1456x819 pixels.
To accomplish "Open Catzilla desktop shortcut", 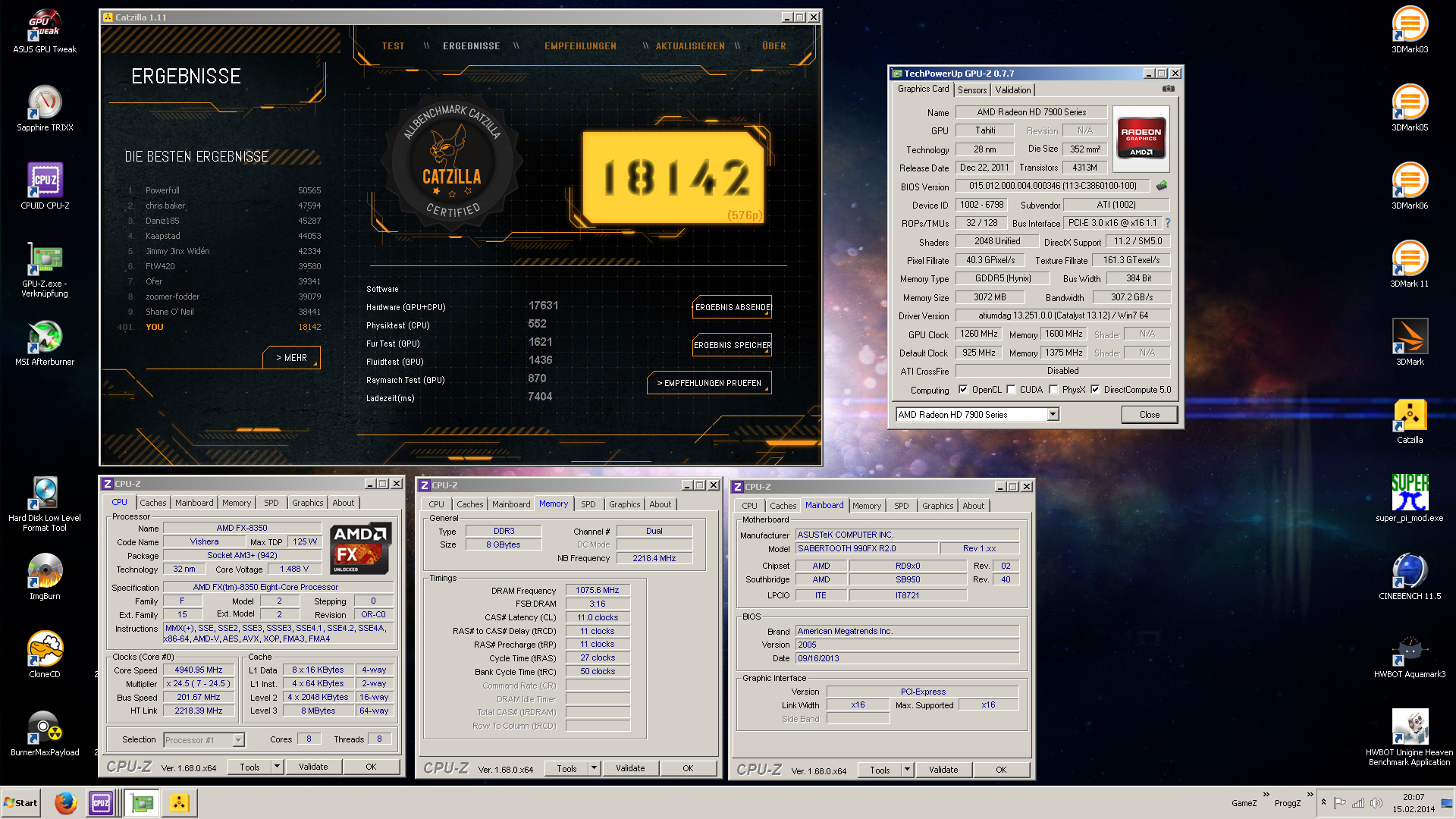I will (x=1410, y=421).
